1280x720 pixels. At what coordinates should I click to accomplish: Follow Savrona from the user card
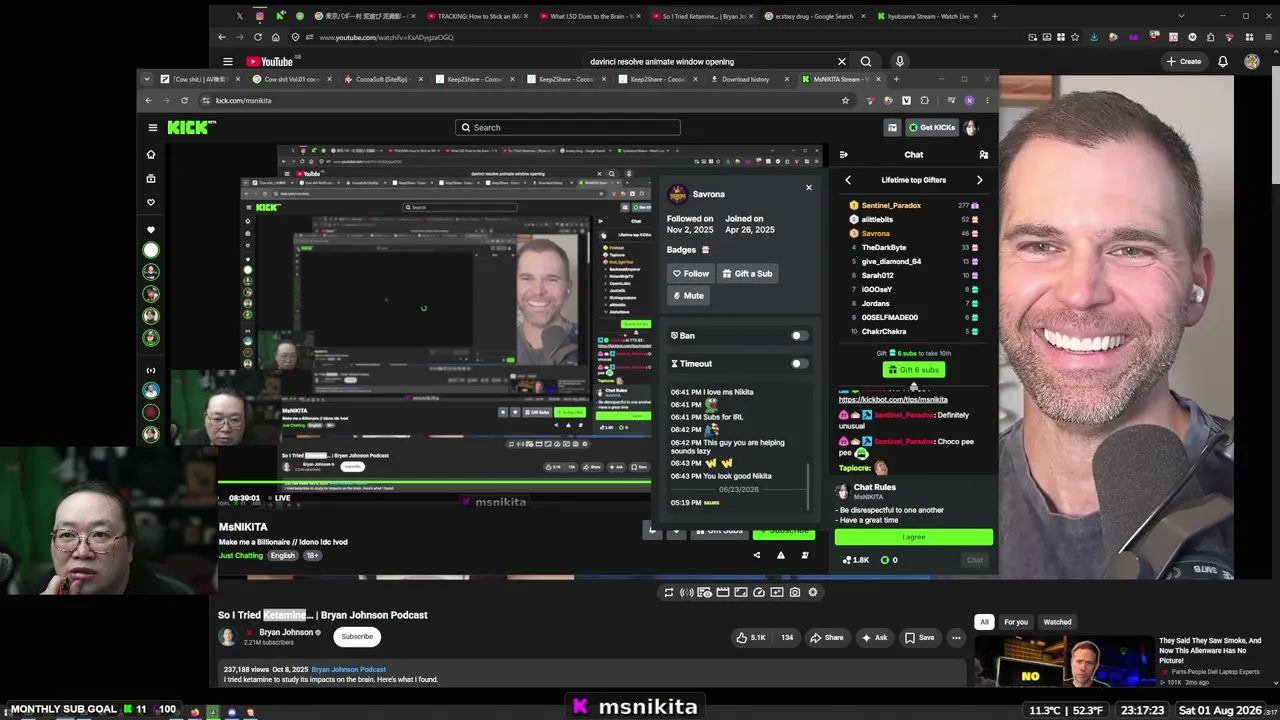[x=691, y=273]
